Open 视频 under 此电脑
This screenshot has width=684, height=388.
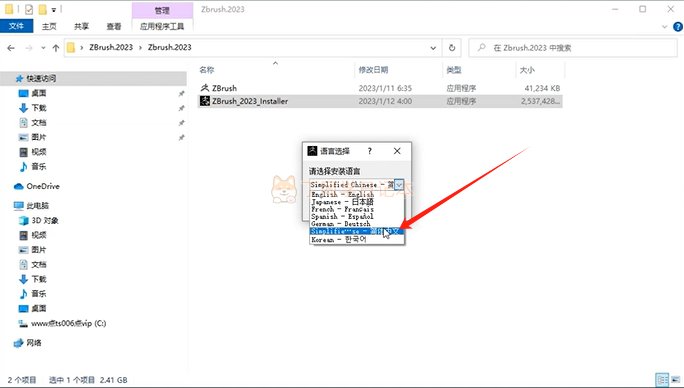(38, 235)
